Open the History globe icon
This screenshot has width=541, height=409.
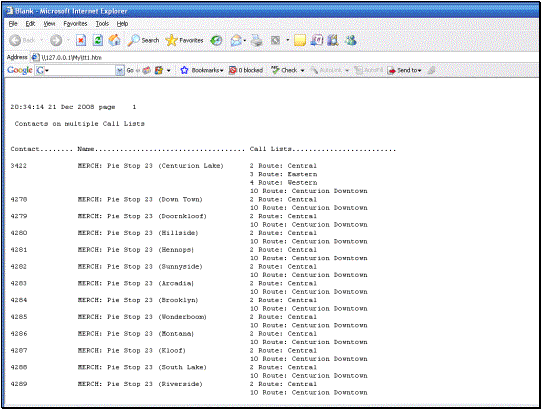point(216,40)
